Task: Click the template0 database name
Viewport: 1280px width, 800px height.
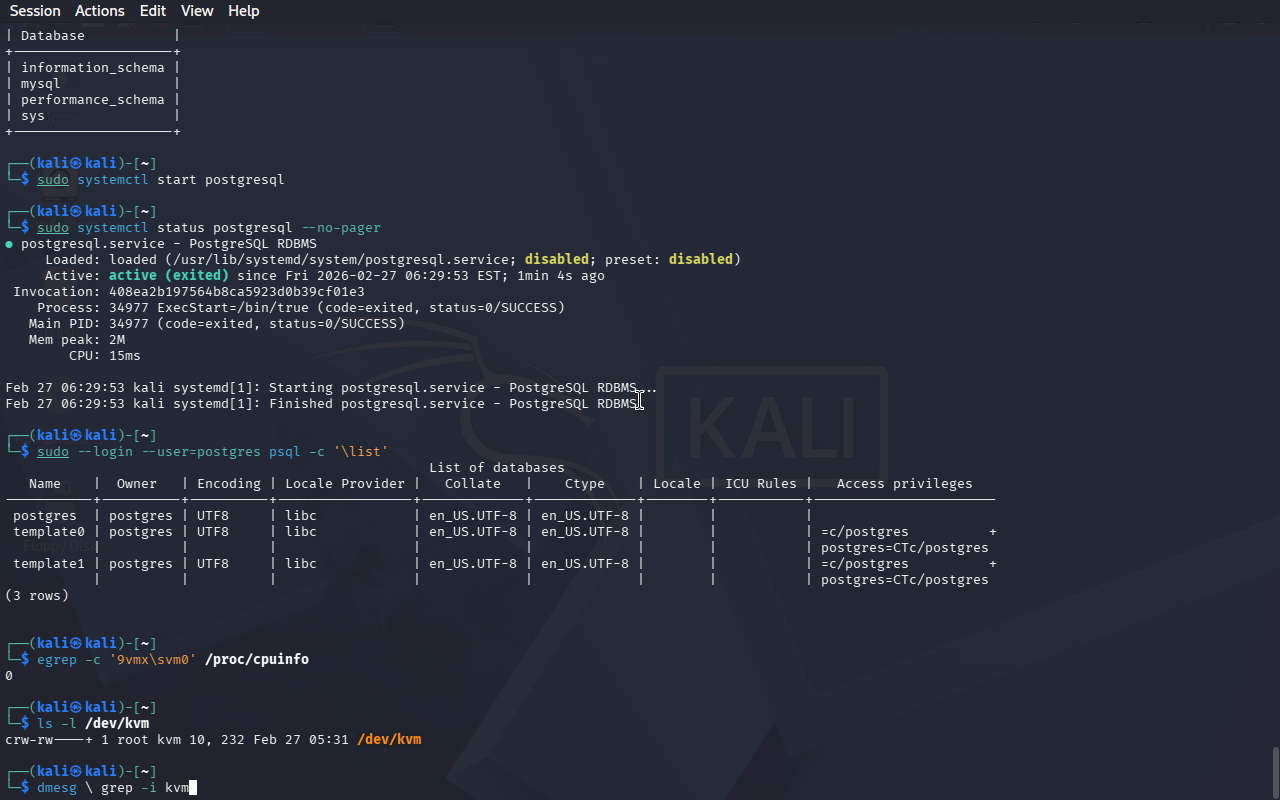Action: [x=49, y=532]
